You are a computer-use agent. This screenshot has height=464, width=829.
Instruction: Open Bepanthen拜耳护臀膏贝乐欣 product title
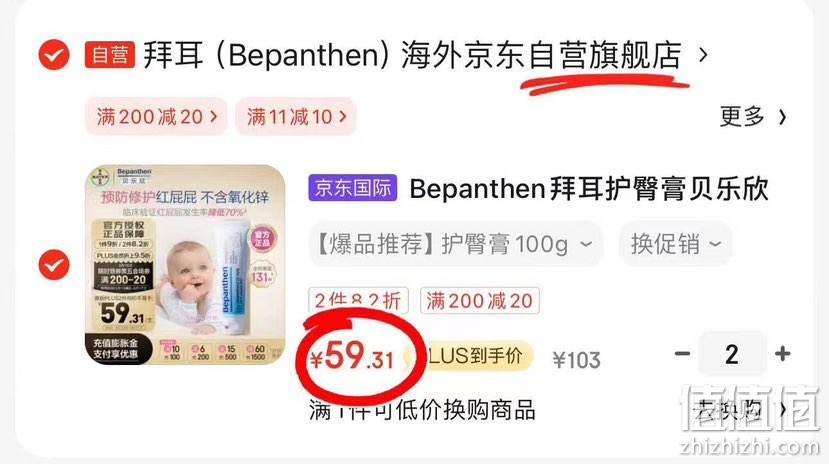589,189
